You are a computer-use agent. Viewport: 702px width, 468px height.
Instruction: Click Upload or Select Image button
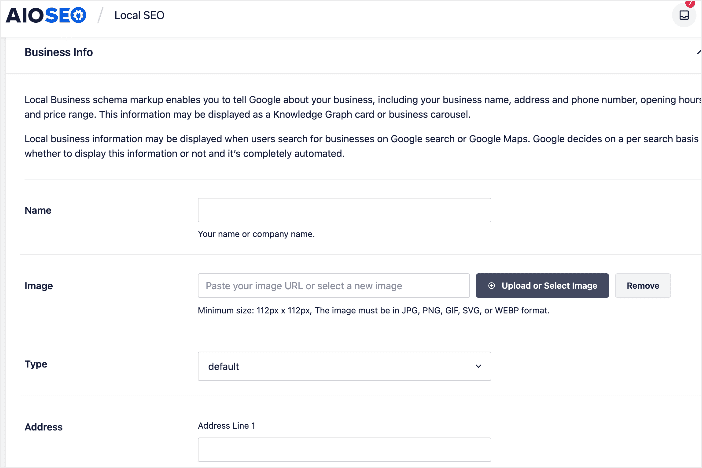tap(542, 286)
